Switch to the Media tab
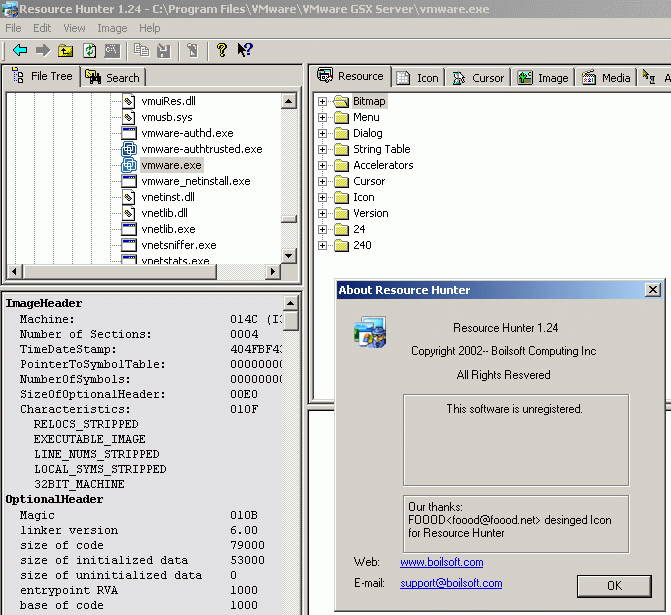This screenshot has width=671, height=615. click(606, 78)
